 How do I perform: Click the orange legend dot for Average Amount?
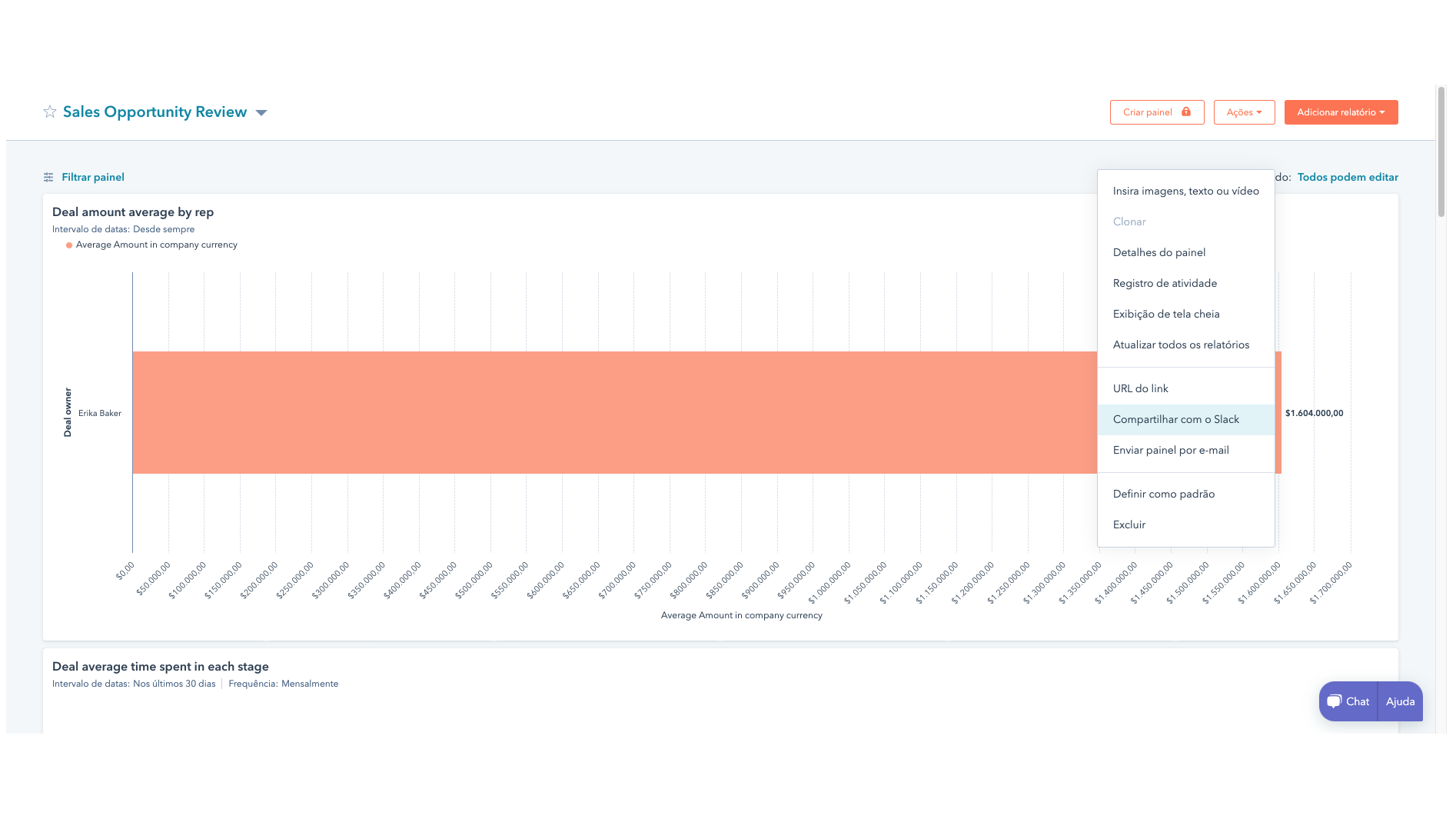[x=69, y=245]
